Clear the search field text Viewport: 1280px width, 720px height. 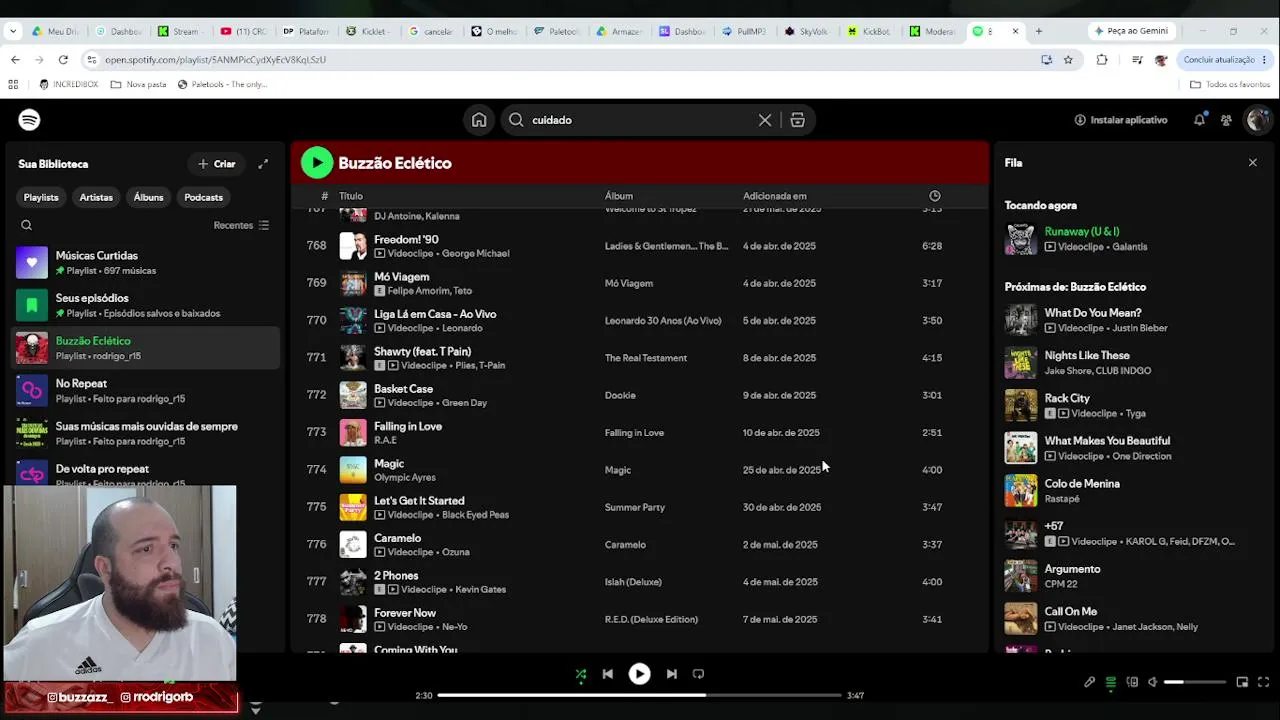click(x=765, y=120)
